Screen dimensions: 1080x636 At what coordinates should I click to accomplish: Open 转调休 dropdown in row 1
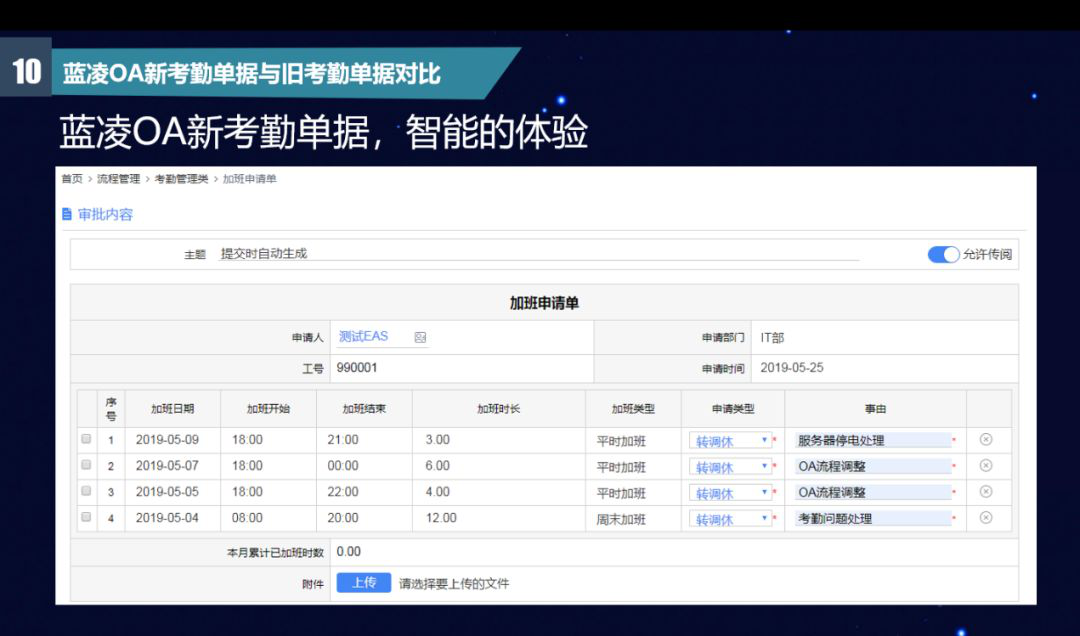[x=730, y=440]
